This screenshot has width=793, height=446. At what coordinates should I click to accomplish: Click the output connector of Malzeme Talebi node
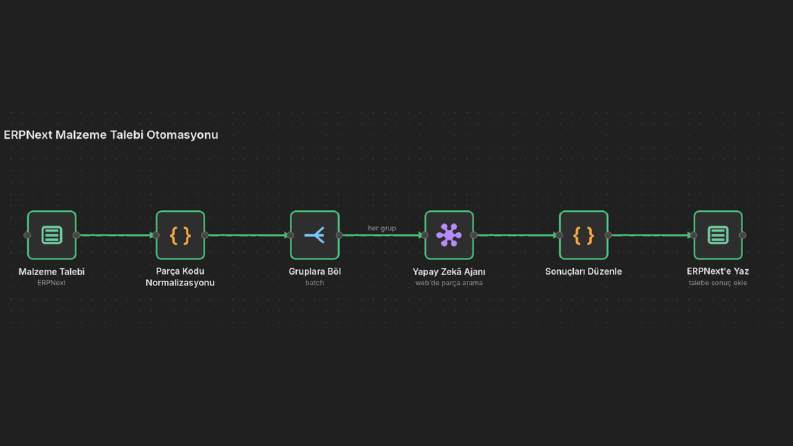(x=76, y=235)
